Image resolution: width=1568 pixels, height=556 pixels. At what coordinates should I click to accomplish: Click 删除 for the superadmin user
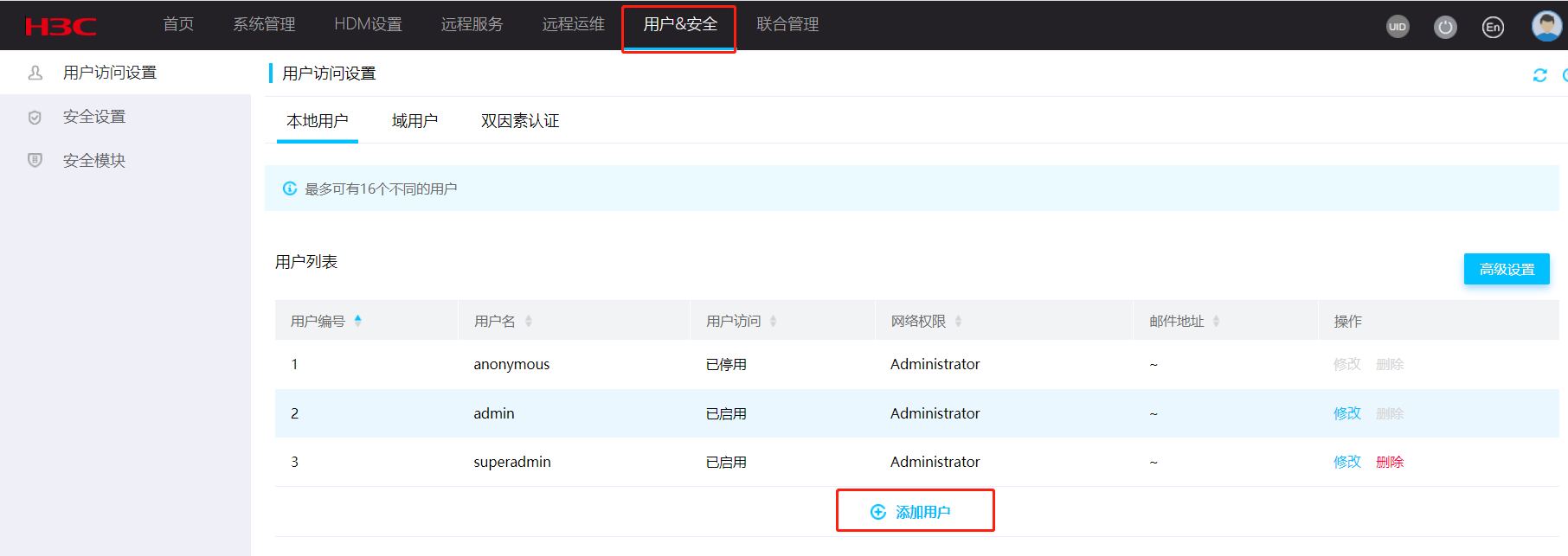pyautogui.click(x=1390, y=462)
